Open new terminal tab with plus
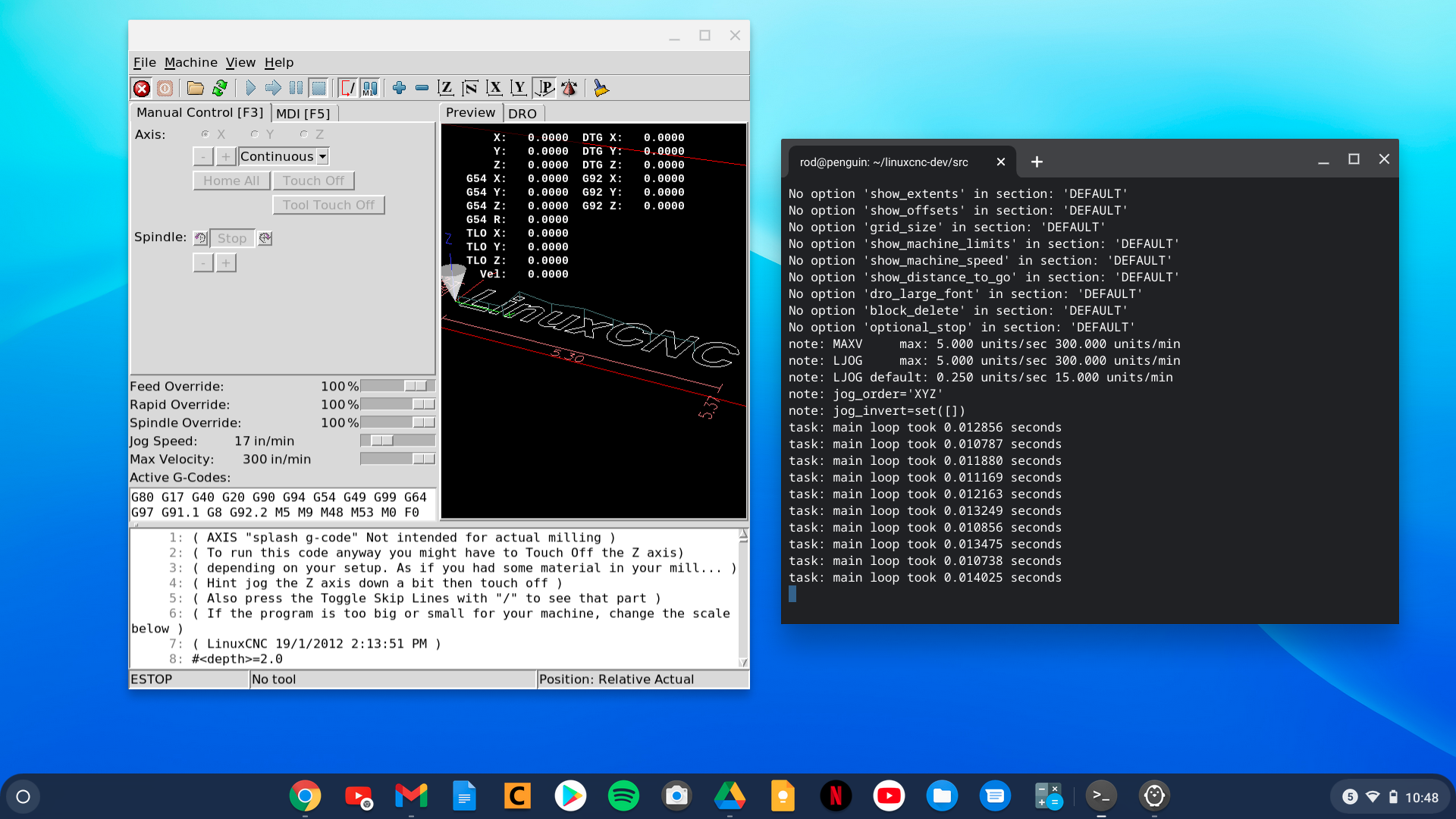The height and width of the screenshot is (819, 1456). click(1037, 162)
